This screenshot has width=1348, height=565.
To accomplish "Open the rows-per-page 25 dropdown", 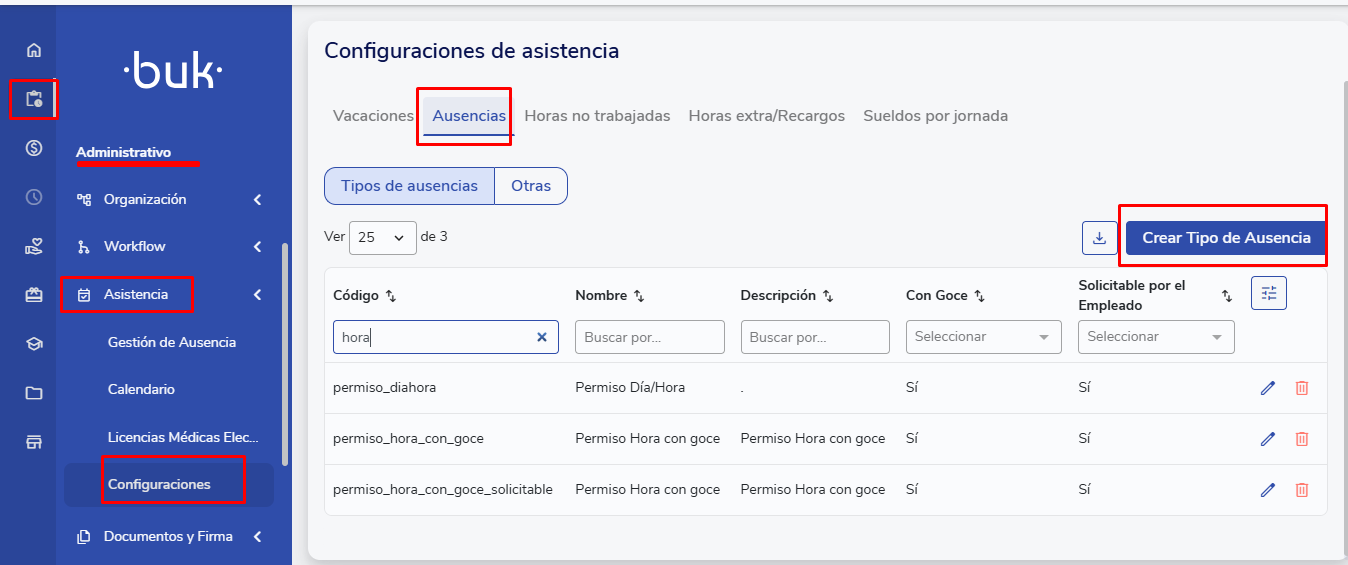I will 382,238.
